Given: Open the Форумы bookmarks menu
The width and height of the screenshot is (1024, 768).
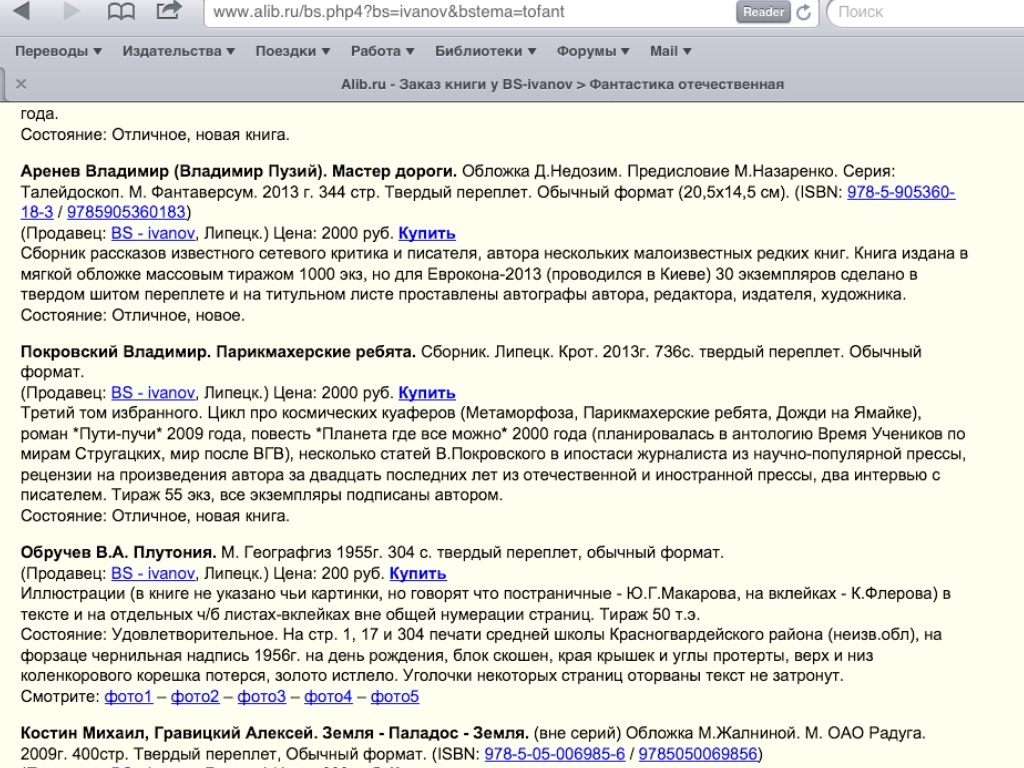Looking at the screenshot, I should [x=593, y=51].
